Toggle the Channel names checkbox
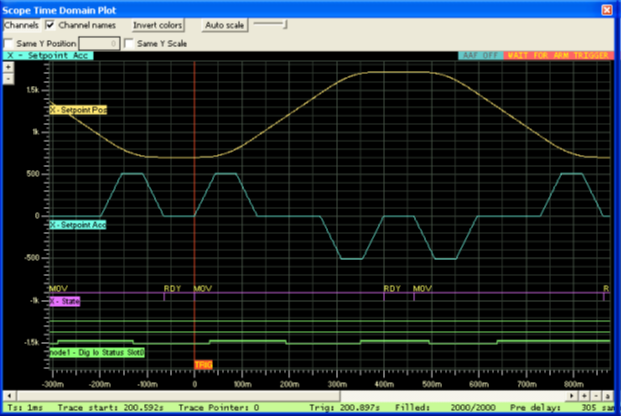The height and width of the screenshot is (416, 621). [50, 24]
